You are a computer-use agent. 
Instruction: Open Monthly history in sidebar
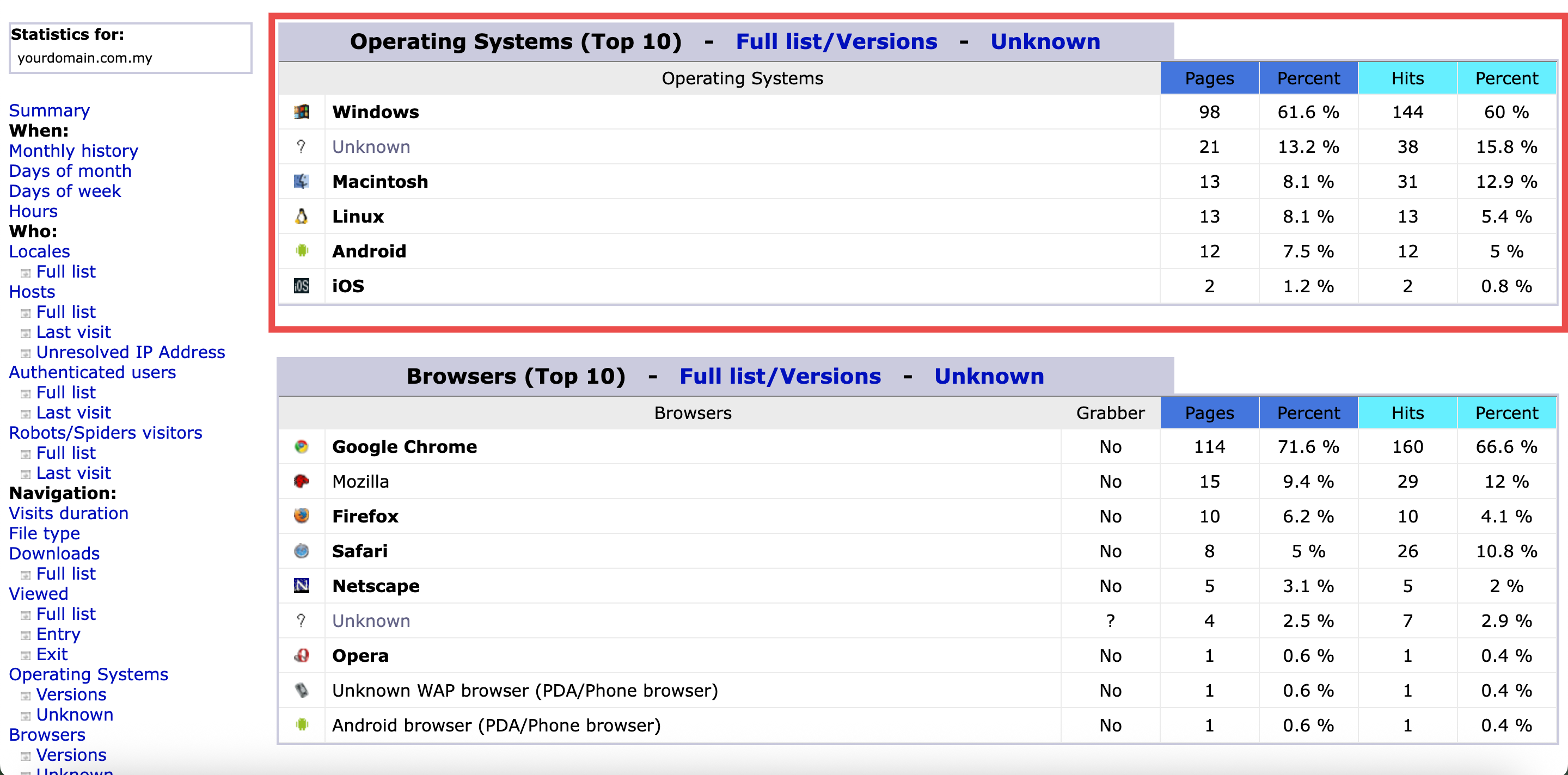coord(73,151)
